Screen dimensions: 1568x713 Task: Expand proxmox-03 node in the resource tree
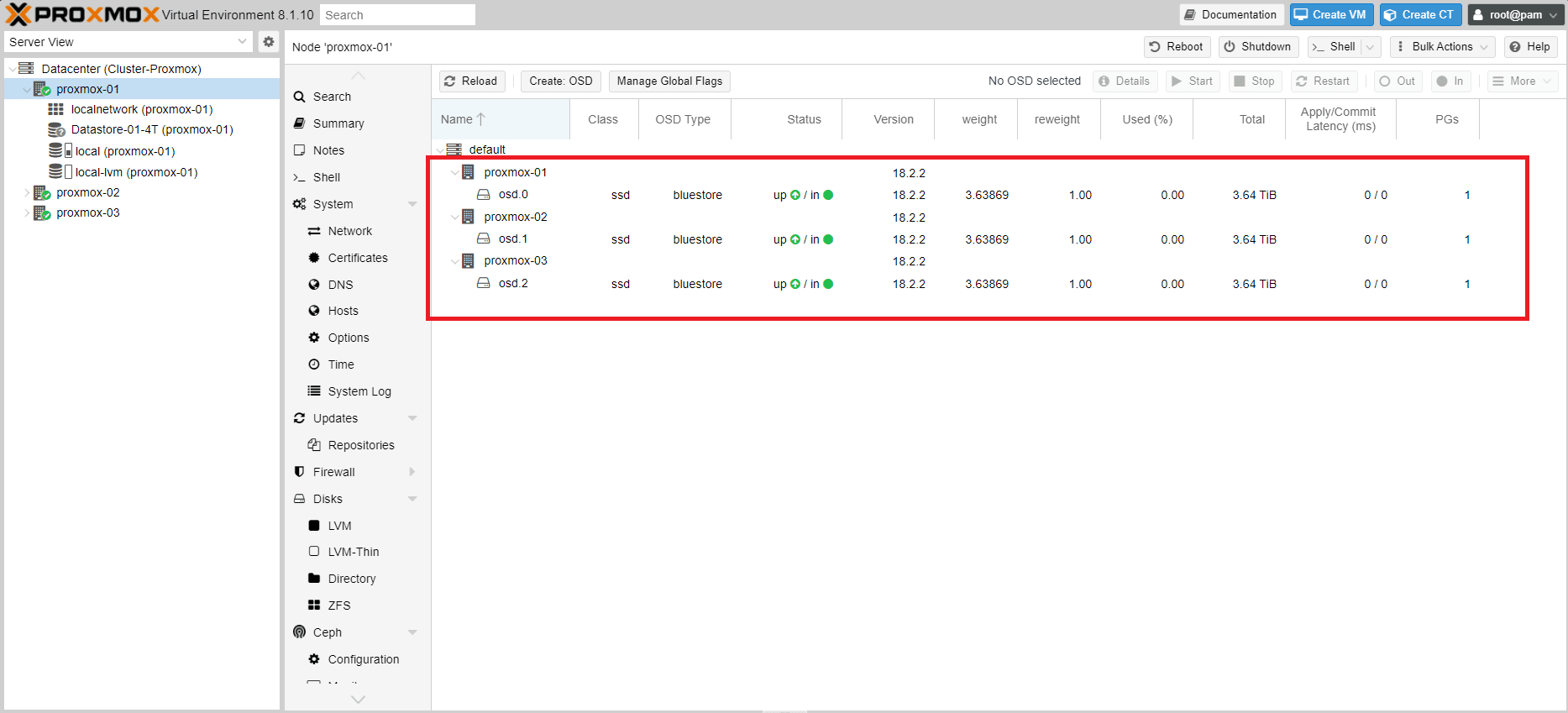27,212
